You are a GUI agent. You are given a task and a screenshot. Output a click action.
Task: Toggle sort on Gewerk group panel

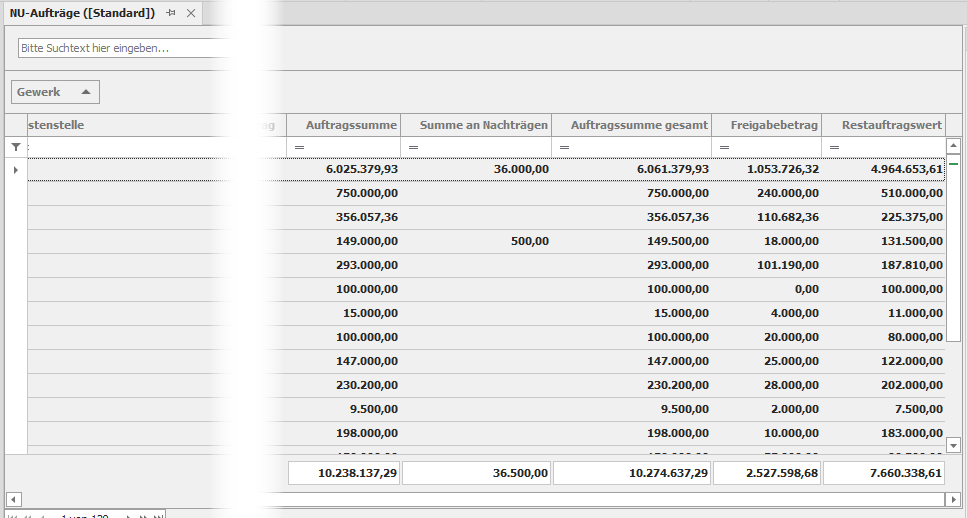(x=55, y=92)
